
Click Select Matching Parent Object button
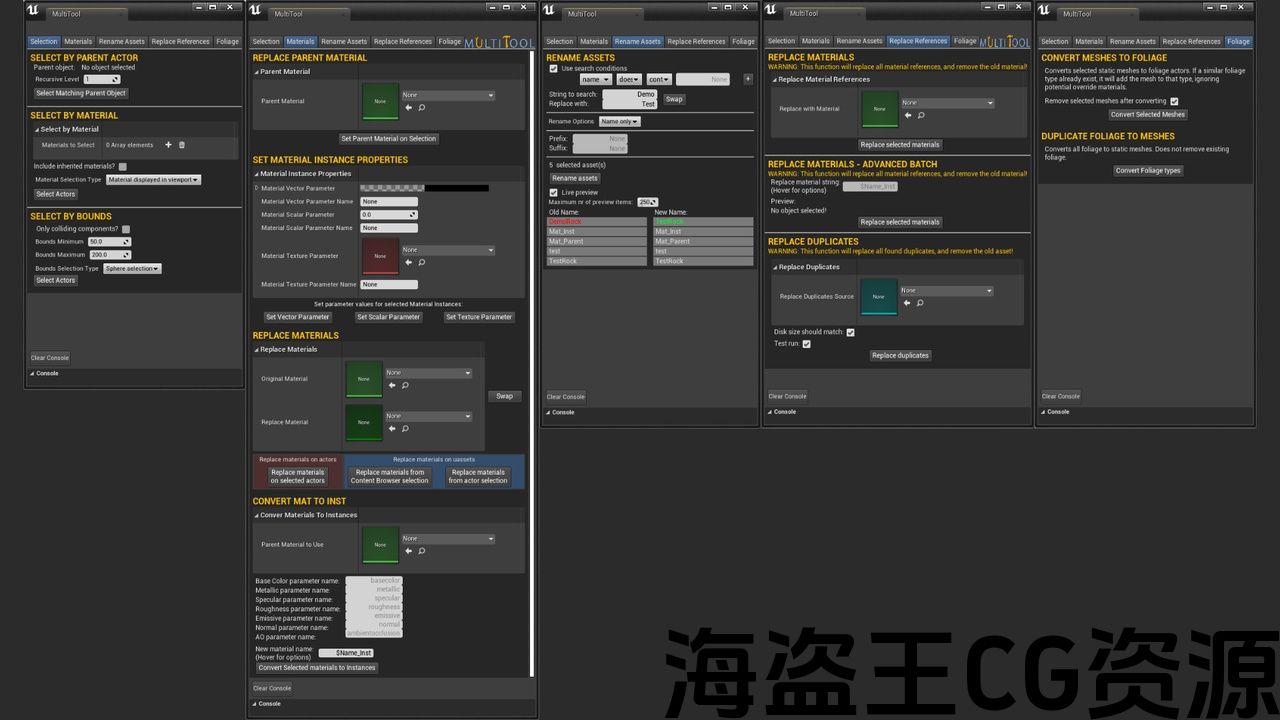[x=81, y=93]
